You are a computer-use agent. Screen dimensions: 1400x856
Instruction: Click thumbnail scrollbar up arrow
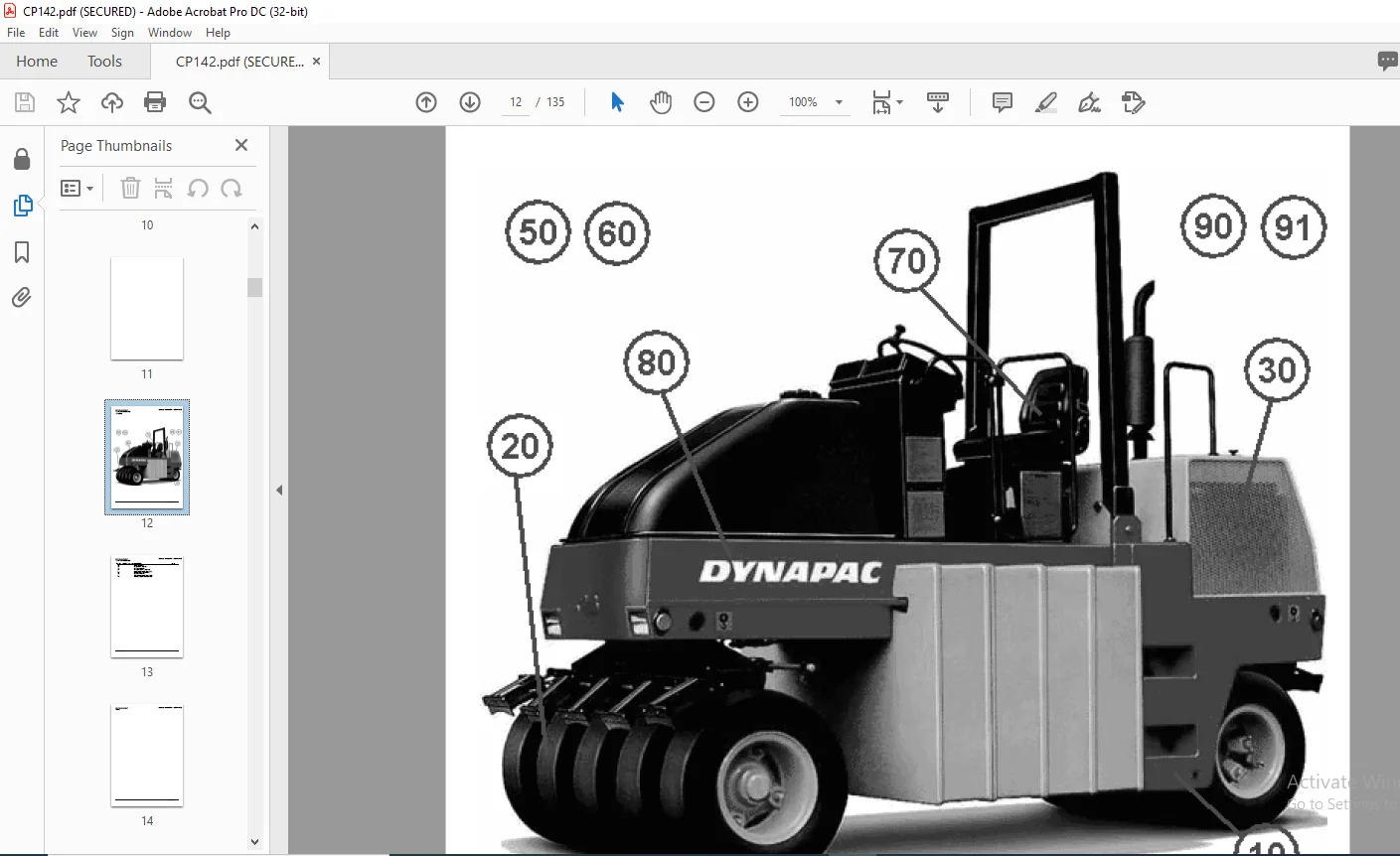click(x=254, y=226)
